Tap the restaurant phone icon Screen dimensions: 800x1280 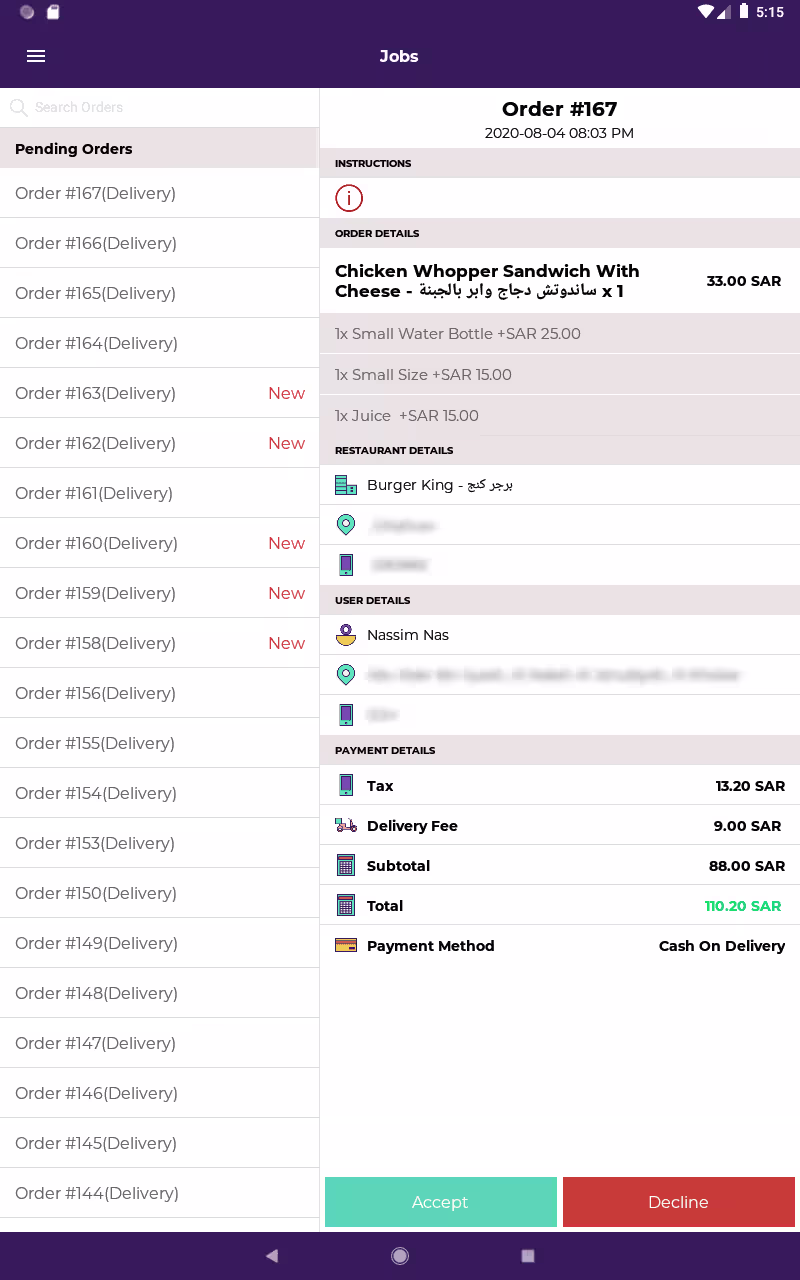click(346, 565)
